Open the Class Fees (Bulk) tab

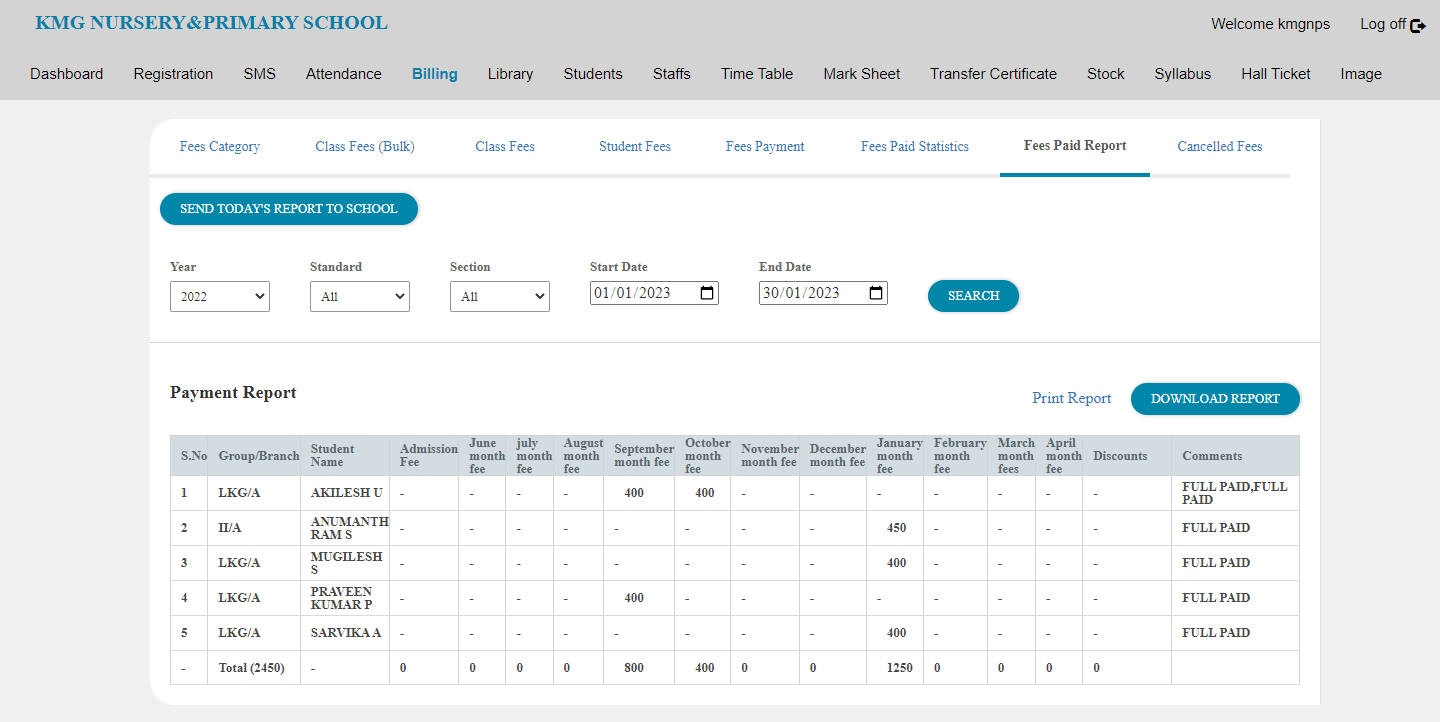pyautogui.click(x=364, y=146)
